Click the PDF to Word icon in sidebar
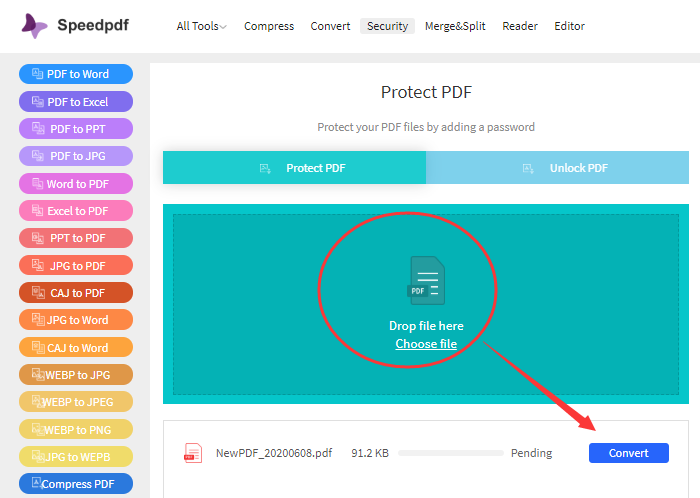Image resolution: width=700 pixels, height=498 pixels. (38, 74)
